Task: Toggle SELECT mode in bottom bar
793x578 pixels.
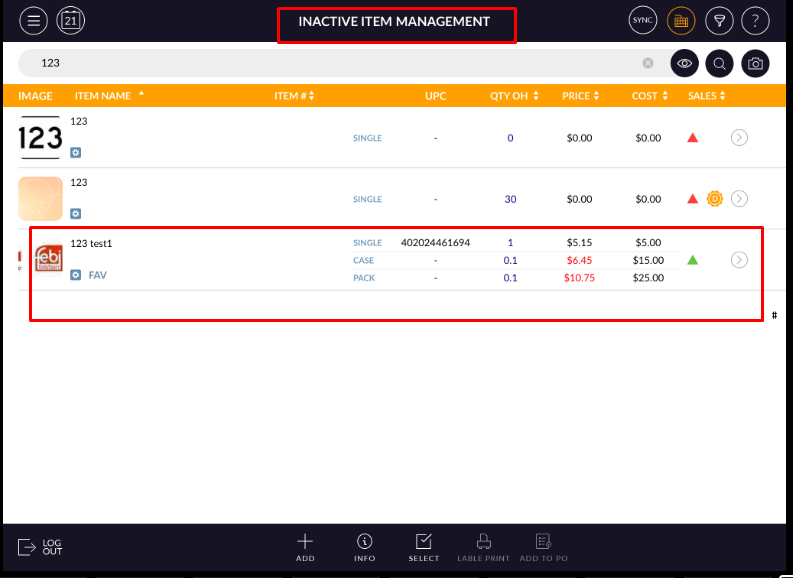Action: coord(423,547)
